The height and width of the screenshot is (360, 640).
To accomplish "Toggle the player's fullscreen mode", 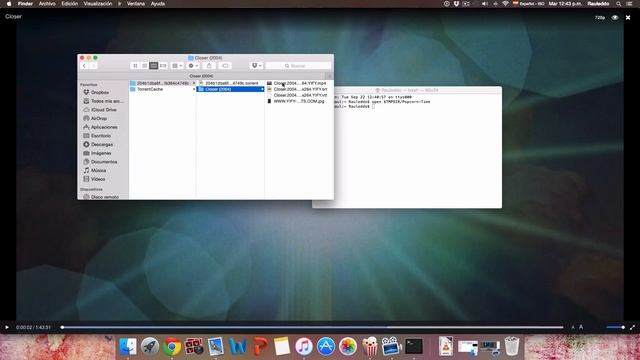I will [x=632, y=327].
